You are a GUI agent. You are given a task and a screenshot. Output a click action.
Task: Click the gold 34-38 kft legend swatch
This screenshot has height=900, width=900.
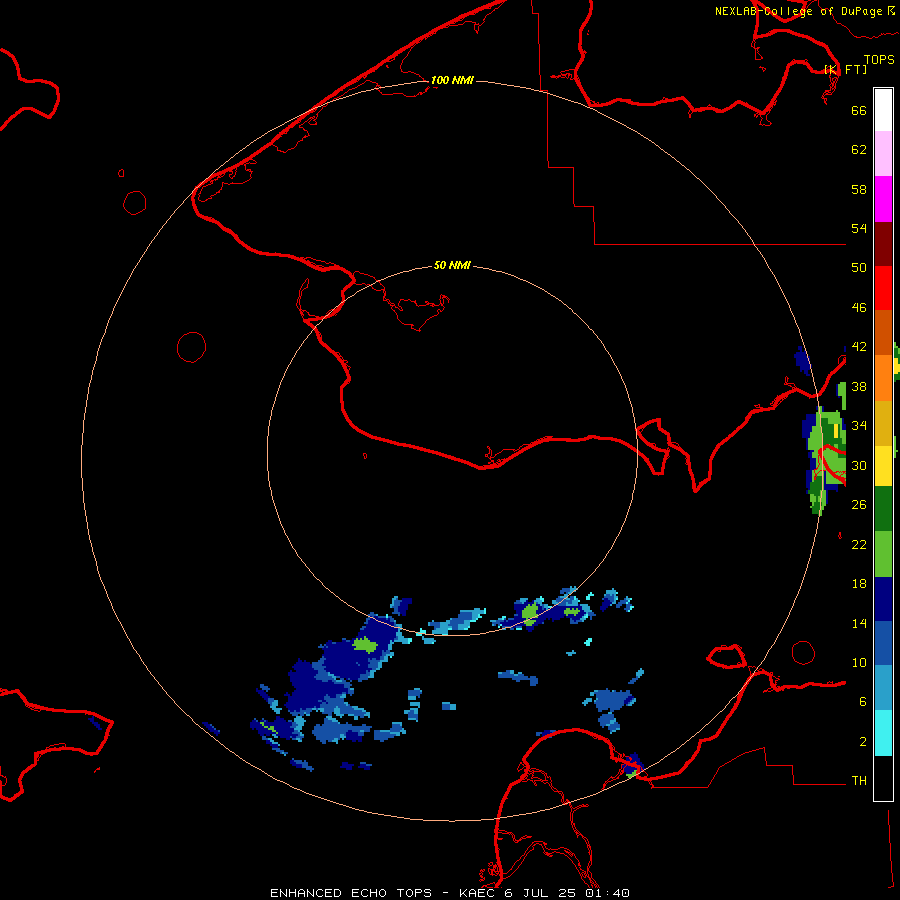(x=883, y=422)
